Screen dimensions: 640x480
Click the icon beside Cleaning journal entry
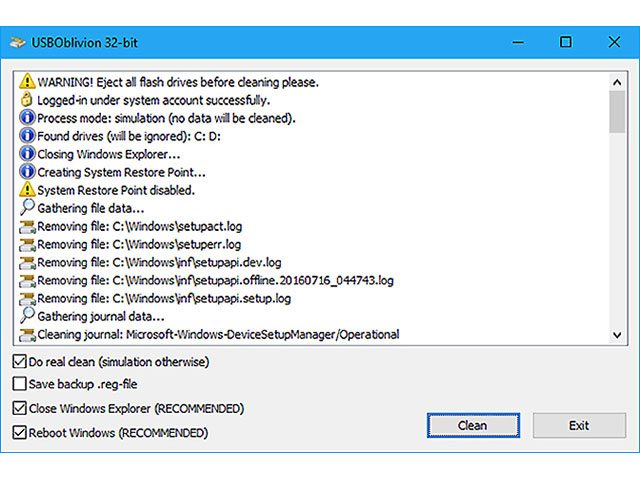[x=28, y=334]
